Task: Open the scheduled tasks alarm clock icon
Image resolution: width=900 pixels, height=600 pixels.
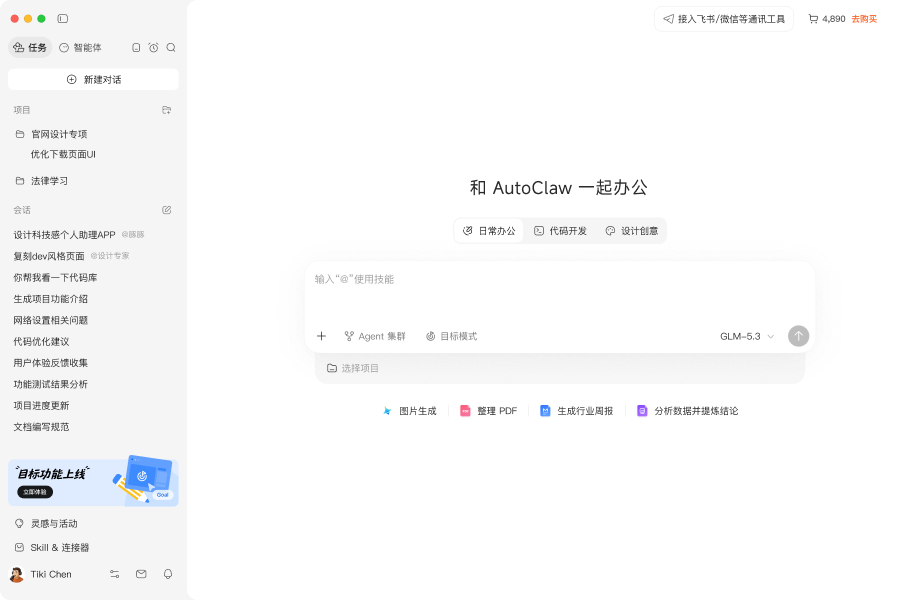Action: point(153,48)
